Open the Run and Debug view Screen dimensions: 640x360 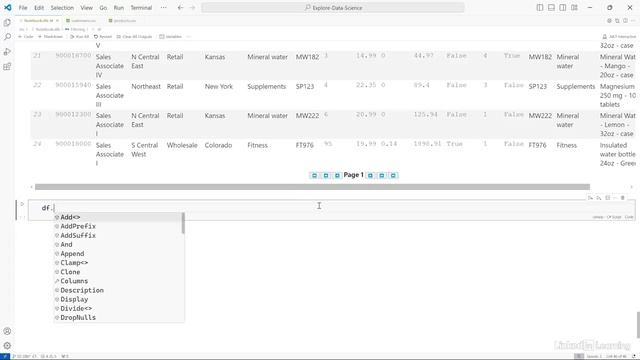click(7, 52)
